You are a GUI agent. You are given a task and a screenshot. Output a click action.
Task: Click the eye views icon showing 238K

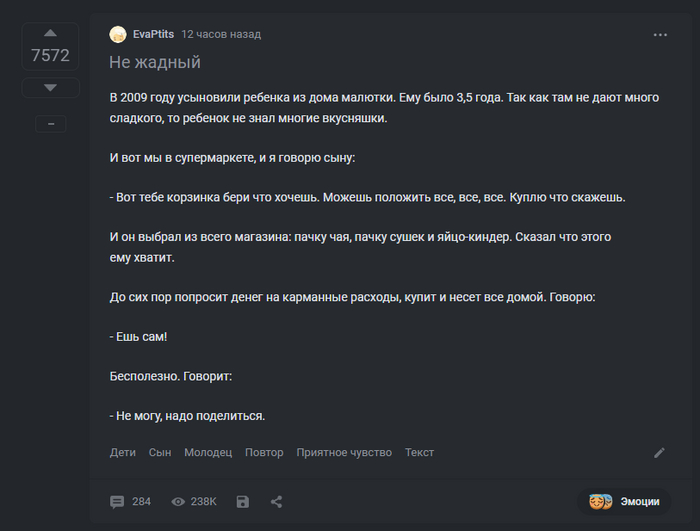coord(179,501)
